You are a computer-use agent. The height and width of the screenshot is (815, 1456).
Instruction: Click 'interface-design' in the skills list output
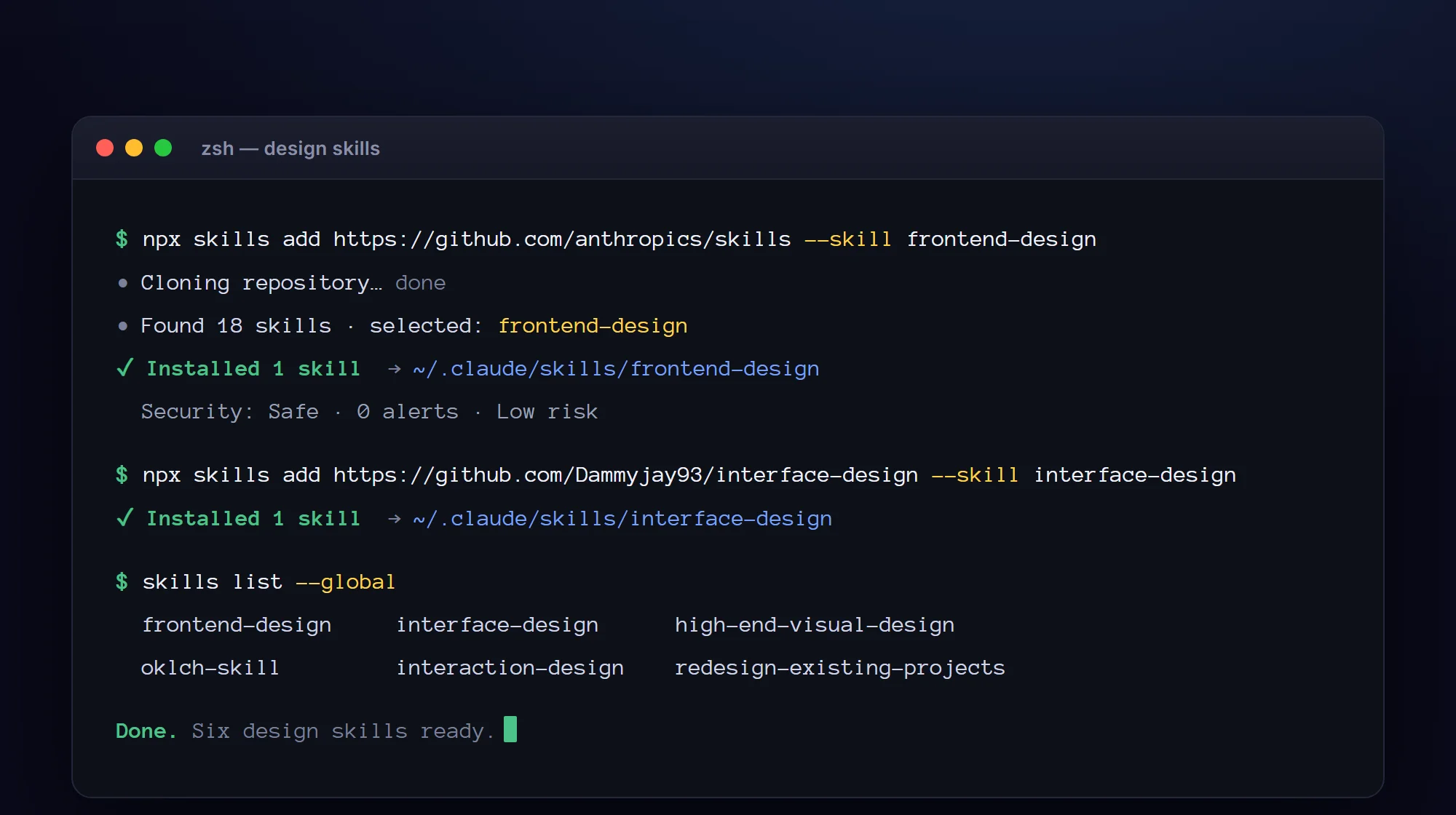497,625
